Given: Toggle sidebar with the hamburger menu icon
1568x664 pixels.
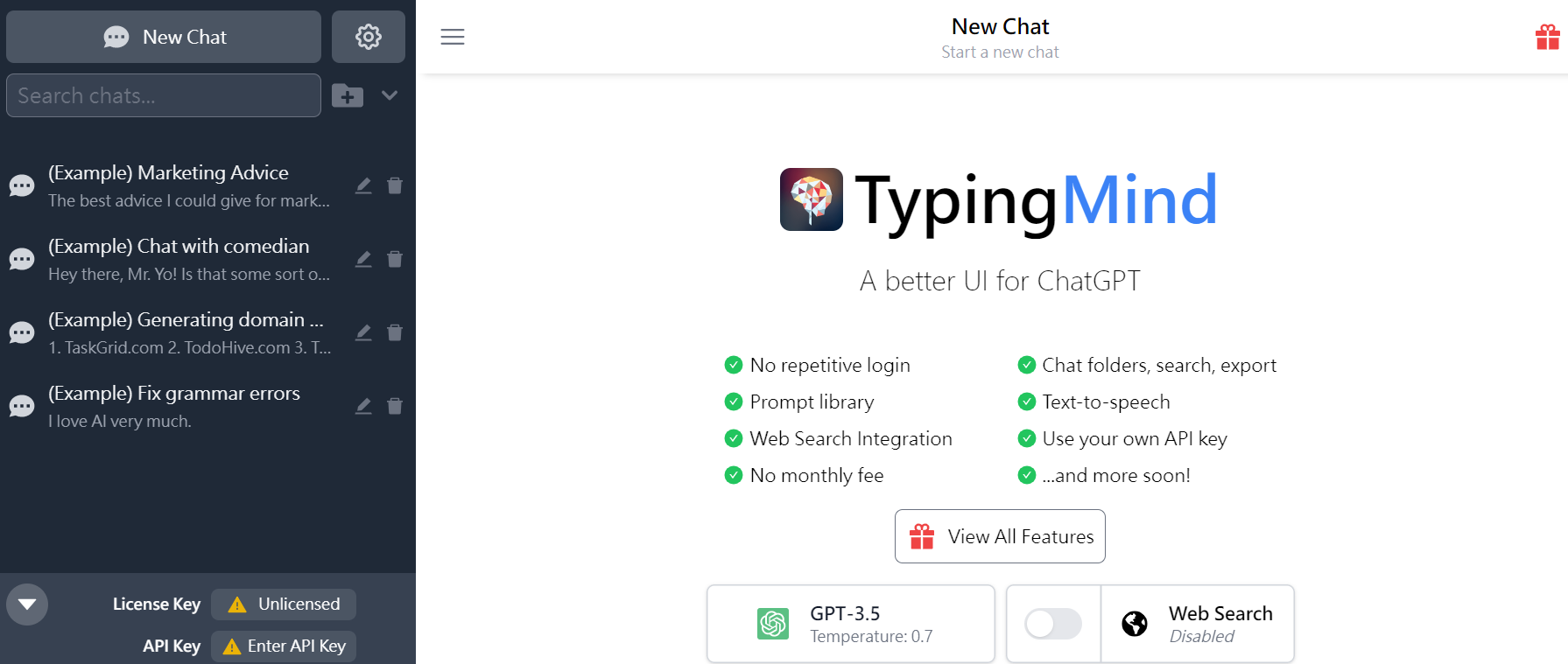Looking at the screenshot, I should click(453, 37).
